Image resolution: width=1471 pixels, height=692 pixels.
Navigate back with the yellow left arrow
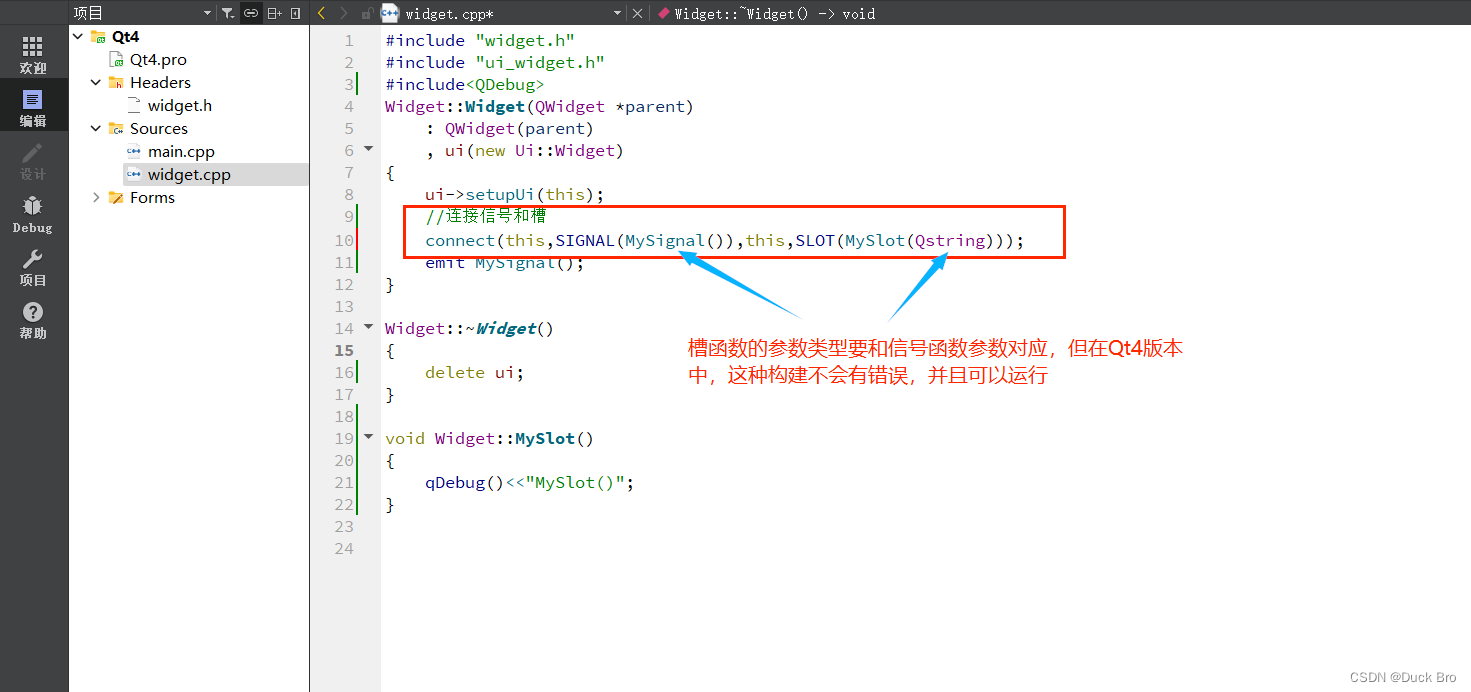[x=320, y=12]
